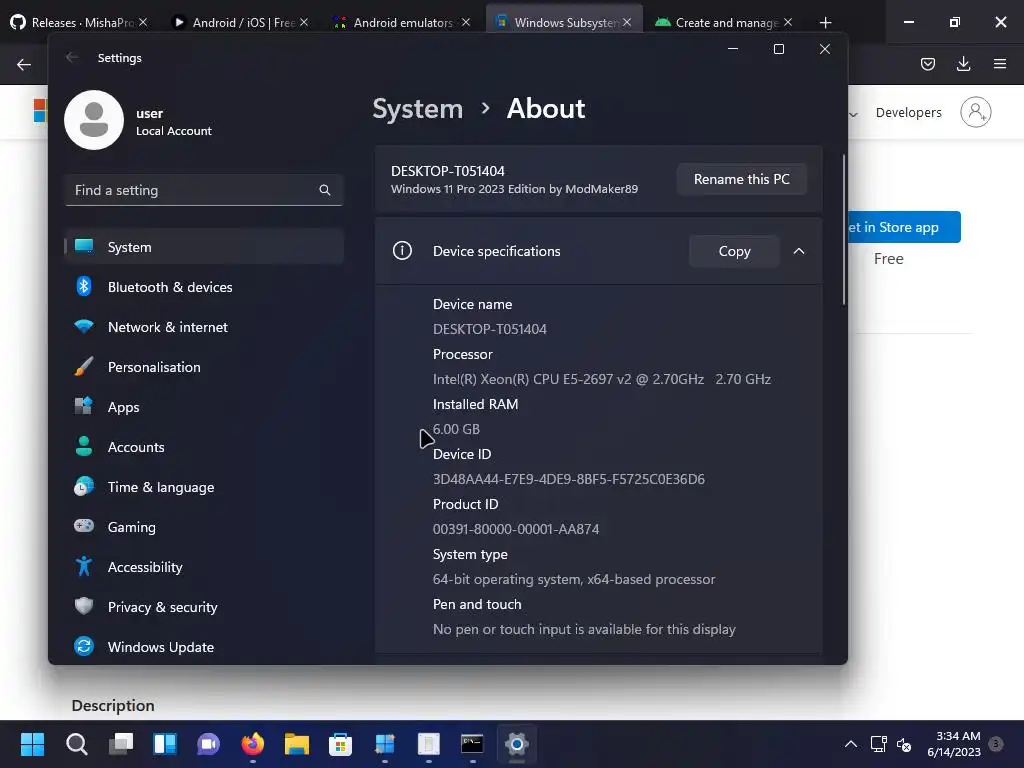Open Chat app in taskbar
This screenshot has width=1024, height=768.
[x=208, y=744]
